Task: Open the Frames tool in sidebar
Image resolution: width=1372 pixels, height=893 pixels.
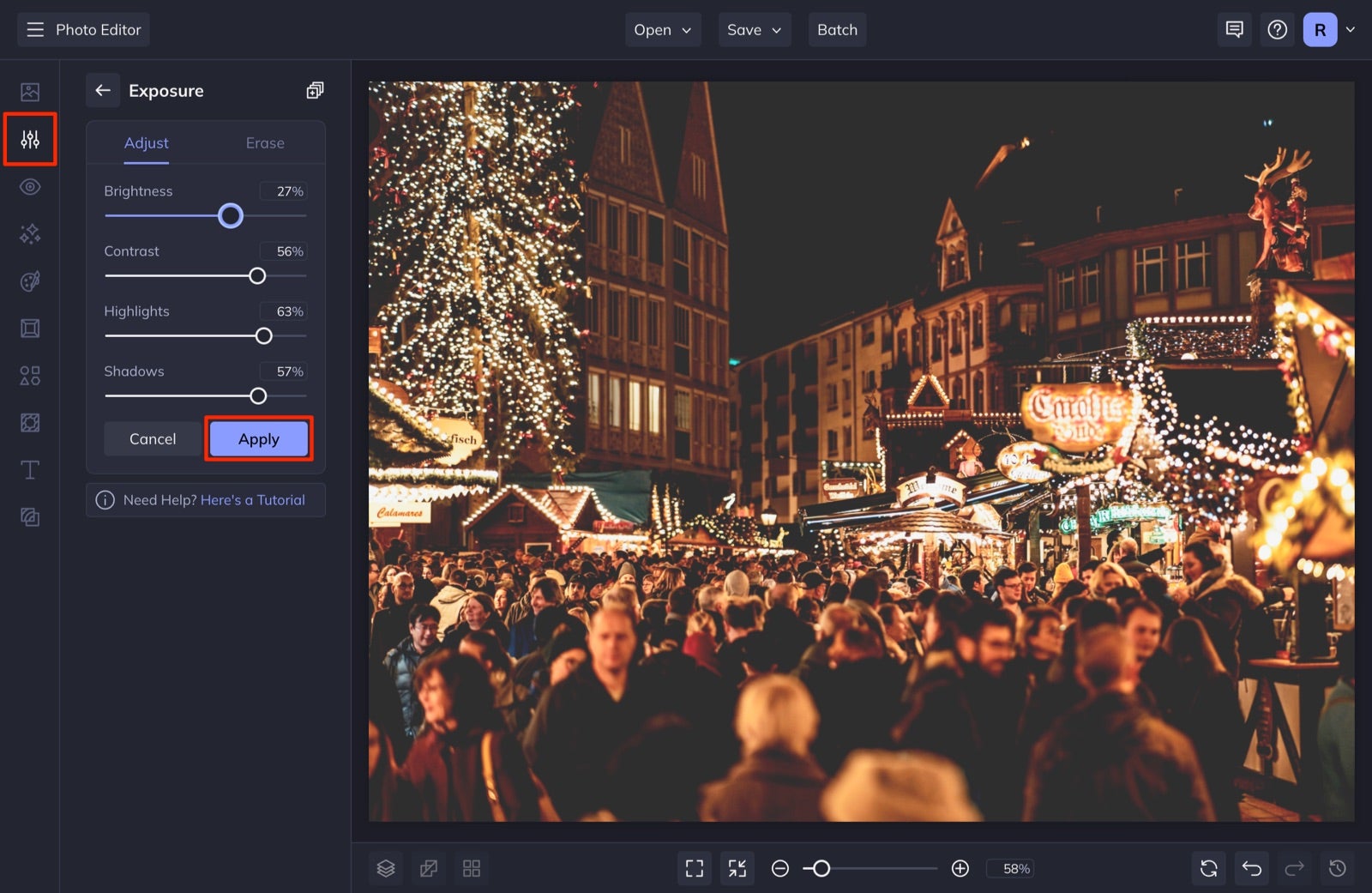Action: coord(30,328)
